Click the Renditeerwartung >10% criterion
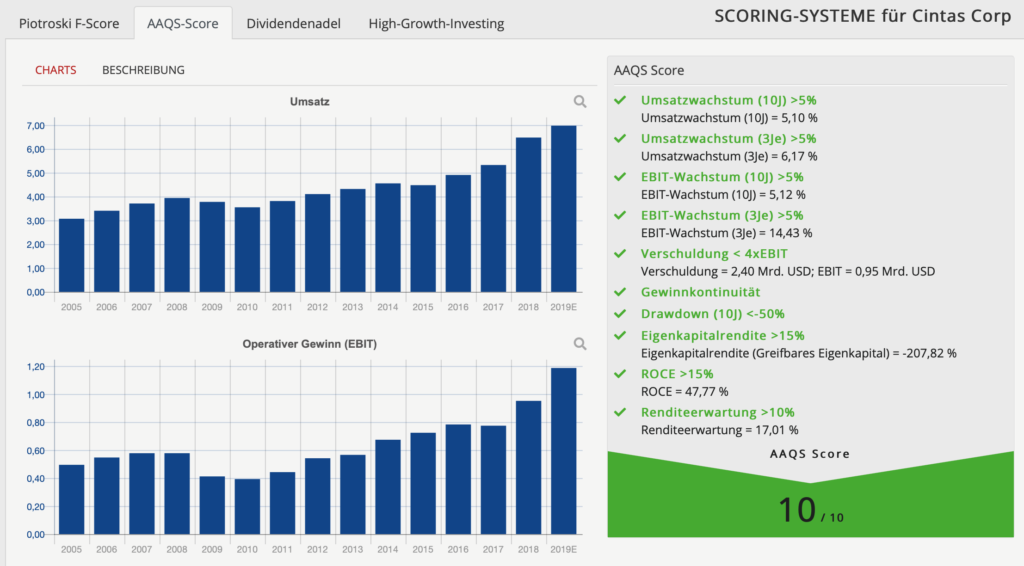Screen dimensions: 1024x566 pyautogui.click(x=717, y=412)
